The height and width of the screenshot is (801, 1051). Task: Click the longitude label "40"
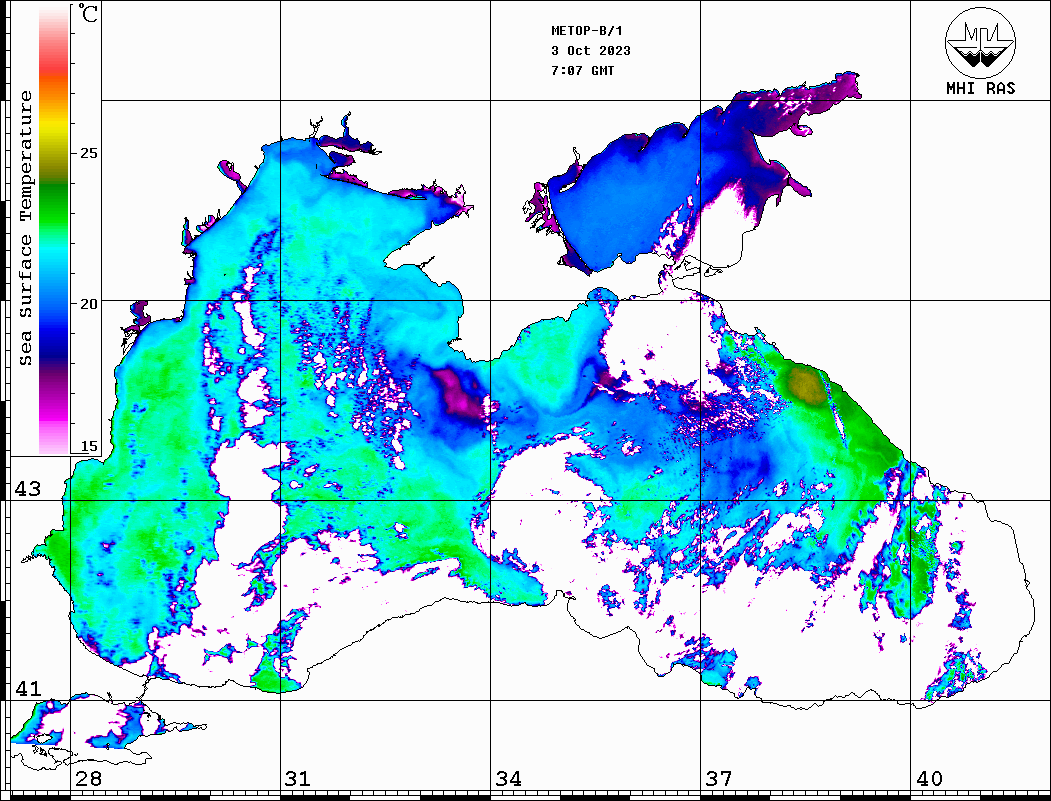point(928,778)
